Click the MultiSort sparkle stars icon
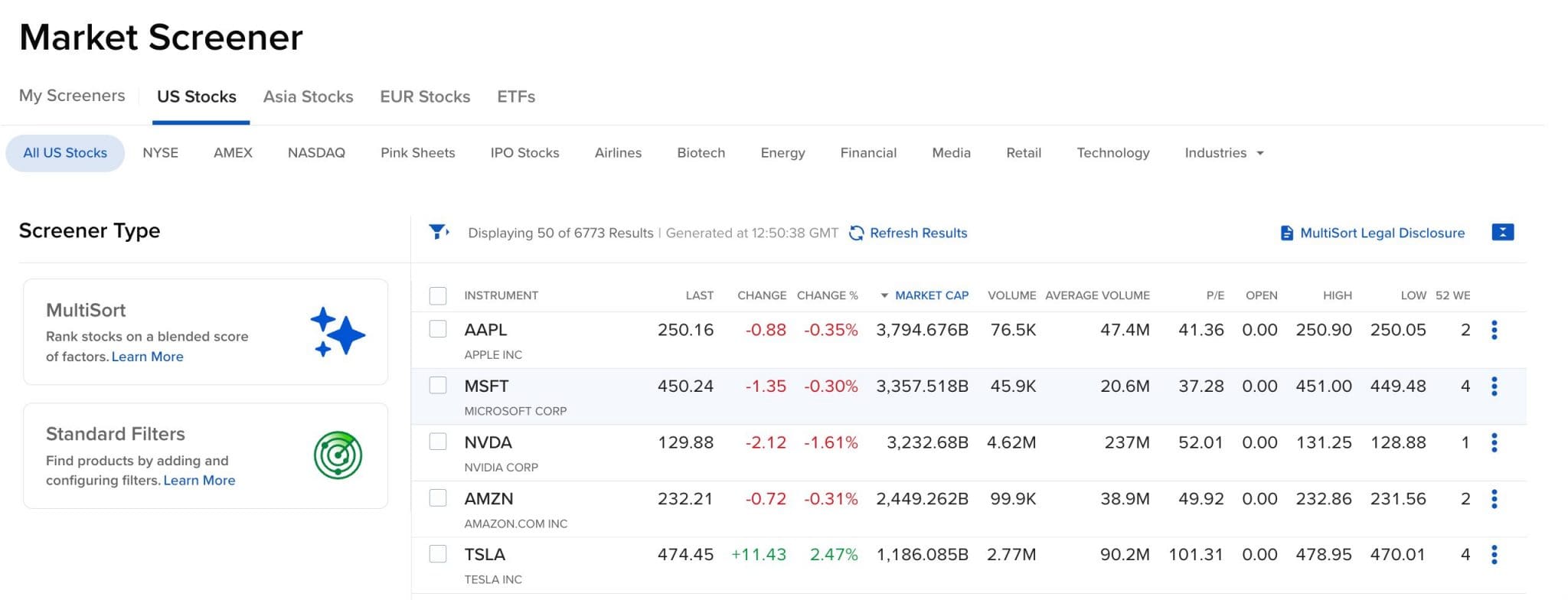The width and height of the screenshot is (1568, 600). pyautogui.click(x=338, y=331)
